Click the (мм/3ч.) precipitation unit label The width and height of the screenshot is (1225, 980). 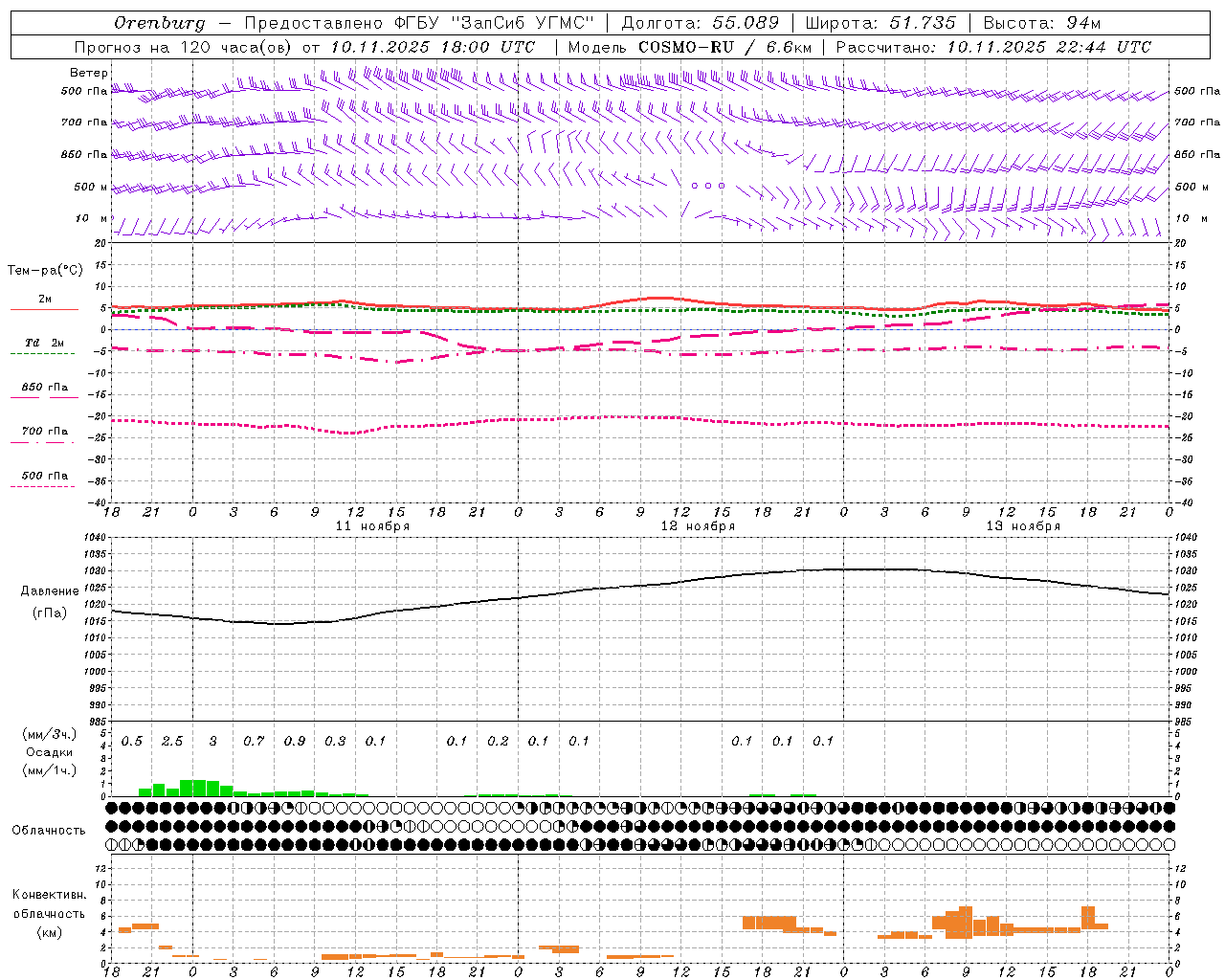click(49, 734)
